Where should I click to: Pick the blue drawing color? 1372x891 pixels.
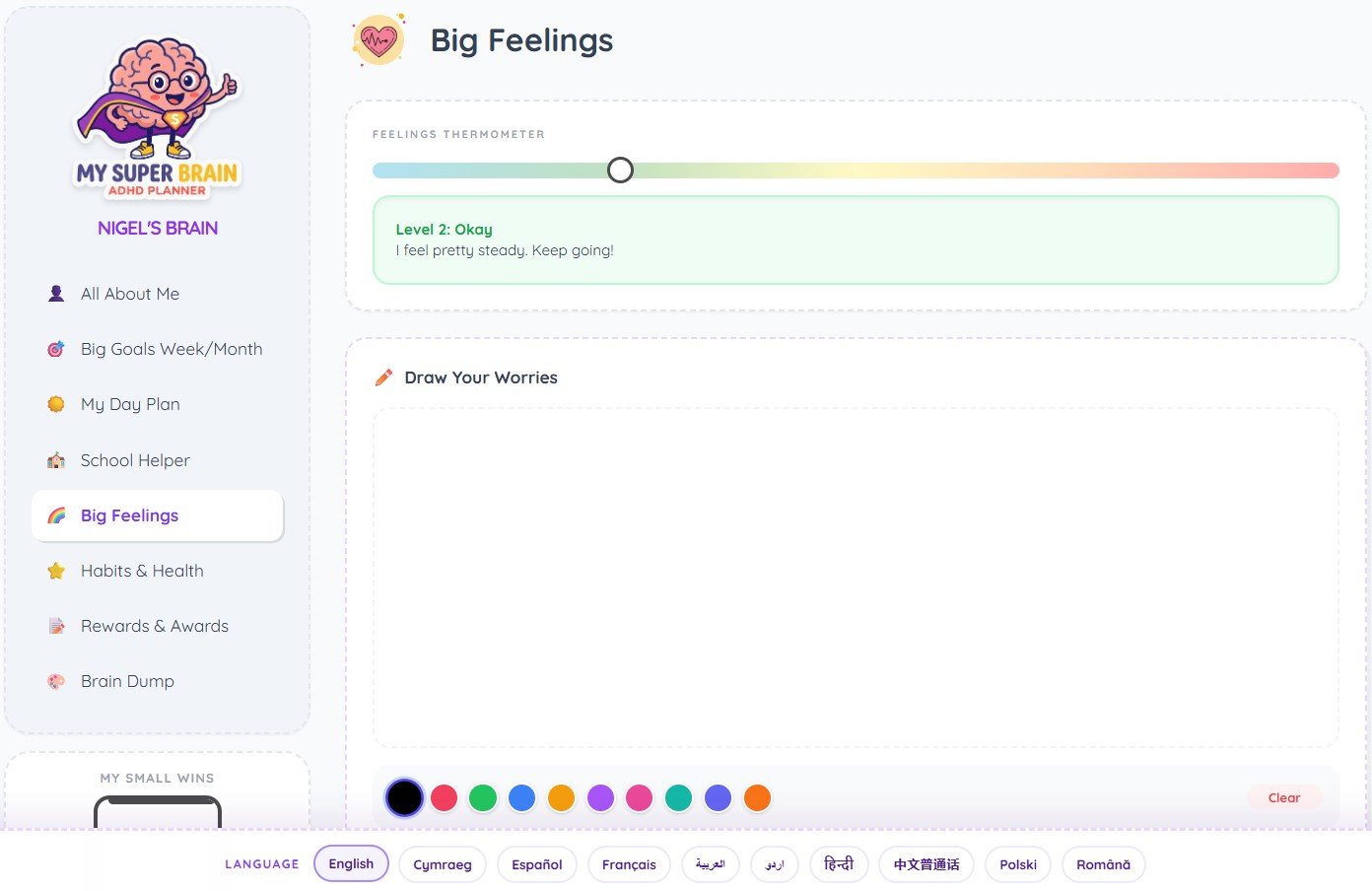click(521, 797)
